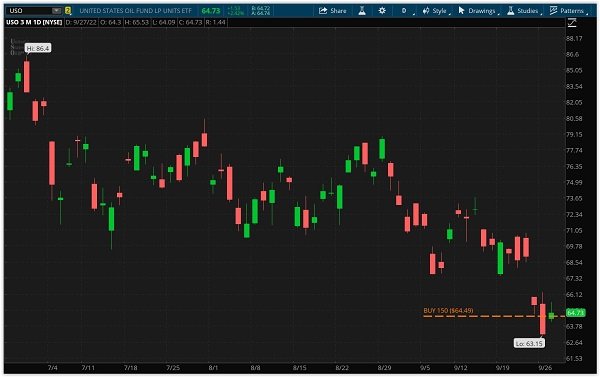Image resolution: width=600 pixels, height=377 pixels.
Task: Open the symbol dropdown arrow next to USO
Action: [57, 11]
